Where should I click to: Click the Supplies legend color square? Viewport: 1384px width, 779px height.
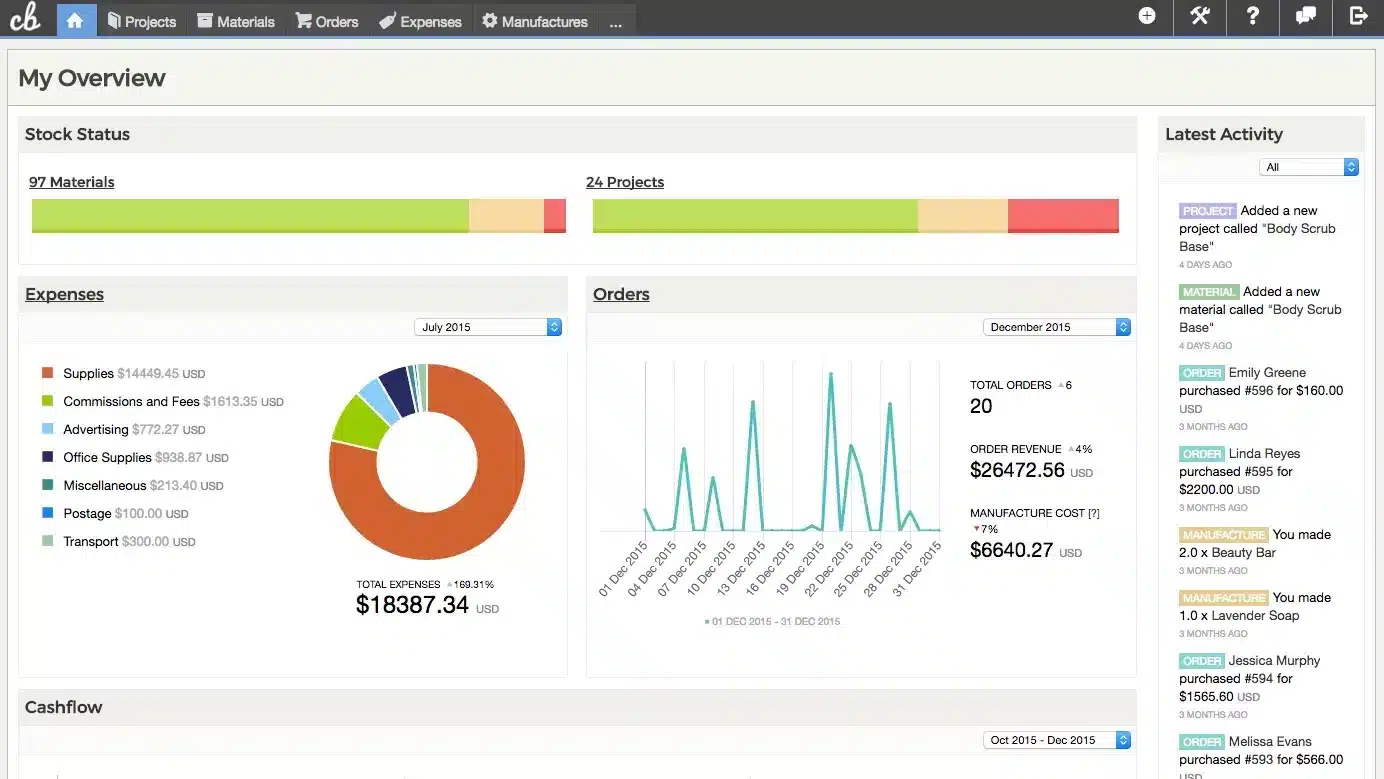pos(47,373)
